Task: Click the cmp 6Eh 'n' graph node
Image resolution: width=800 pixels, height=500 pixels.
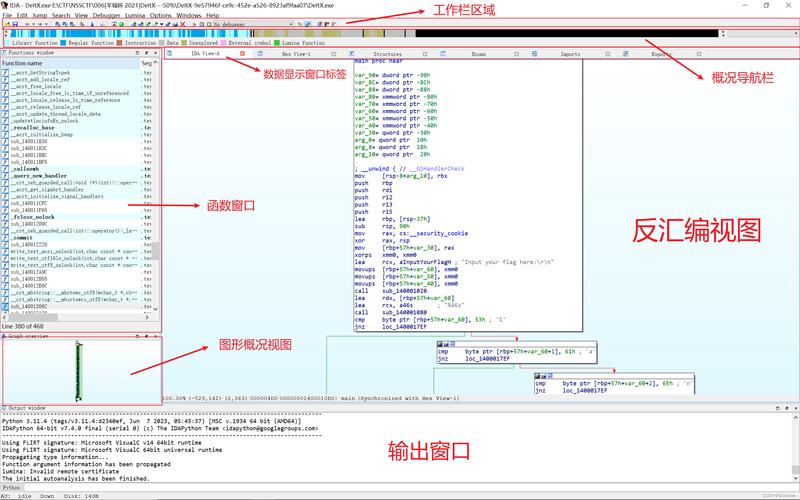Action: coord(614,384)
